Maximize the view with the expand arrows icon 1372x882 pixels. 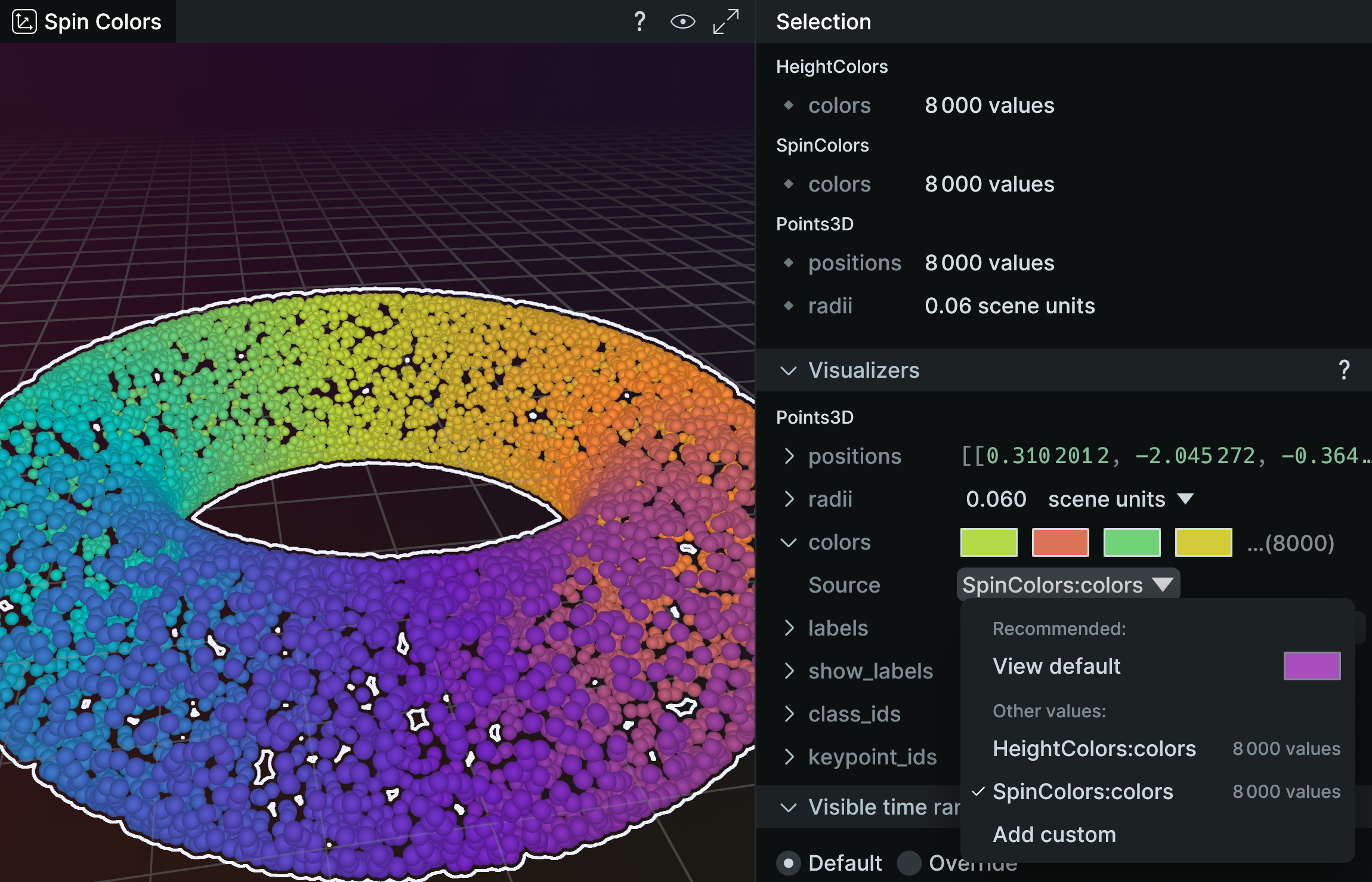coord(726,22)
